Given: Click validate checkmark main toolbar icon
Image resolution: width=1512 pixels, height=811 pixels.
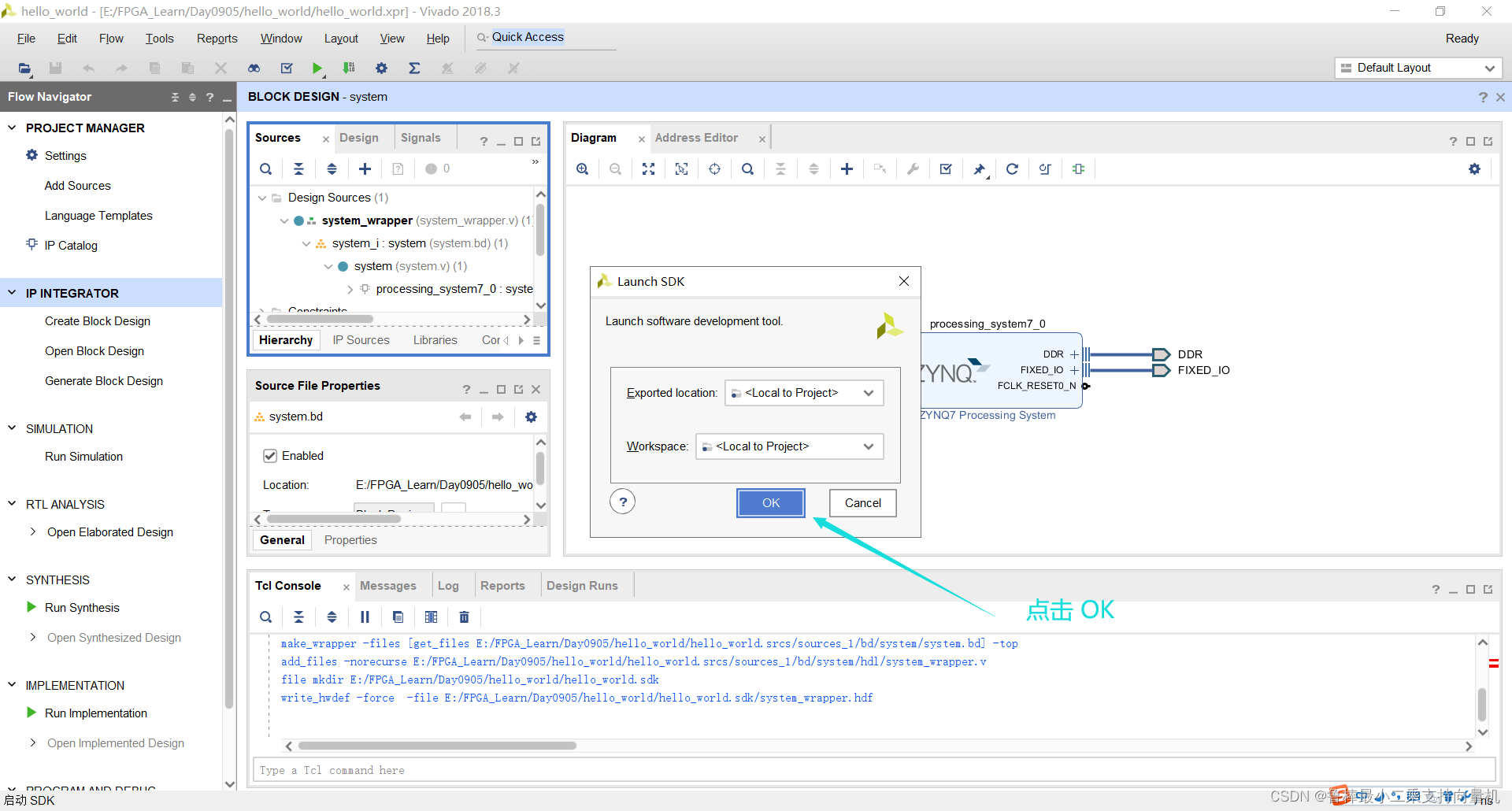Looking at the screenshot, I should point(287,69).
